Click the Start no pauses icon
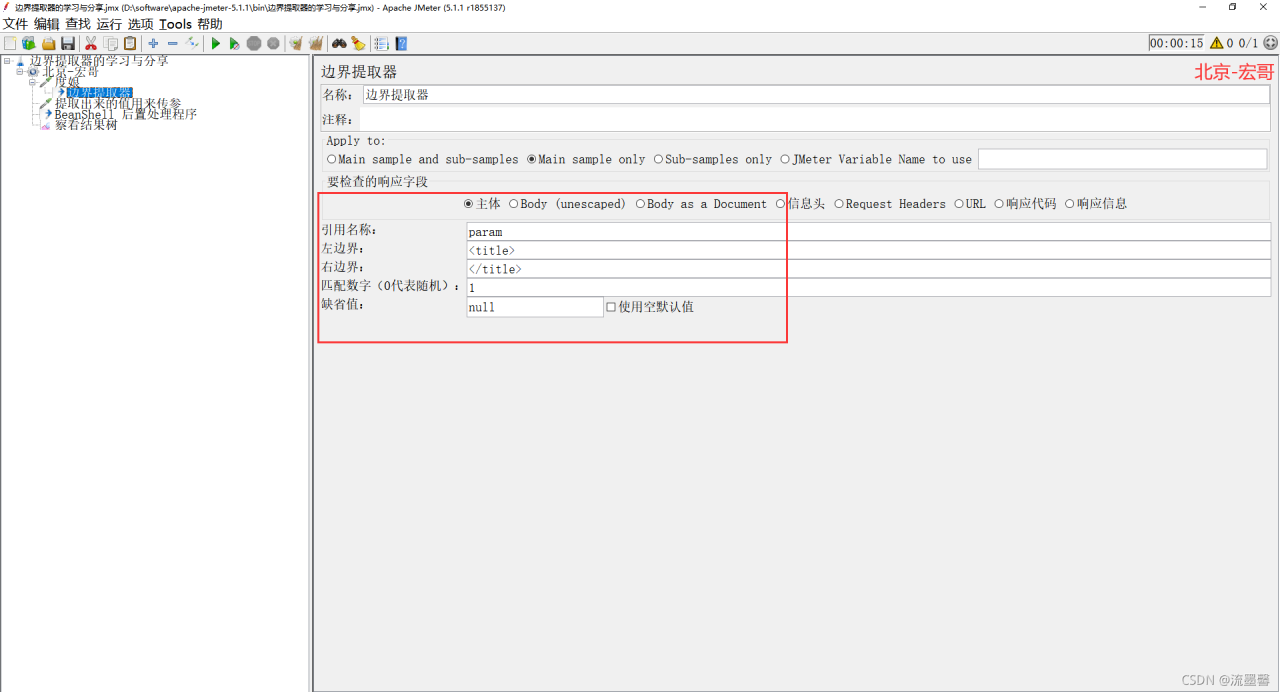 [x=234, y=43]
